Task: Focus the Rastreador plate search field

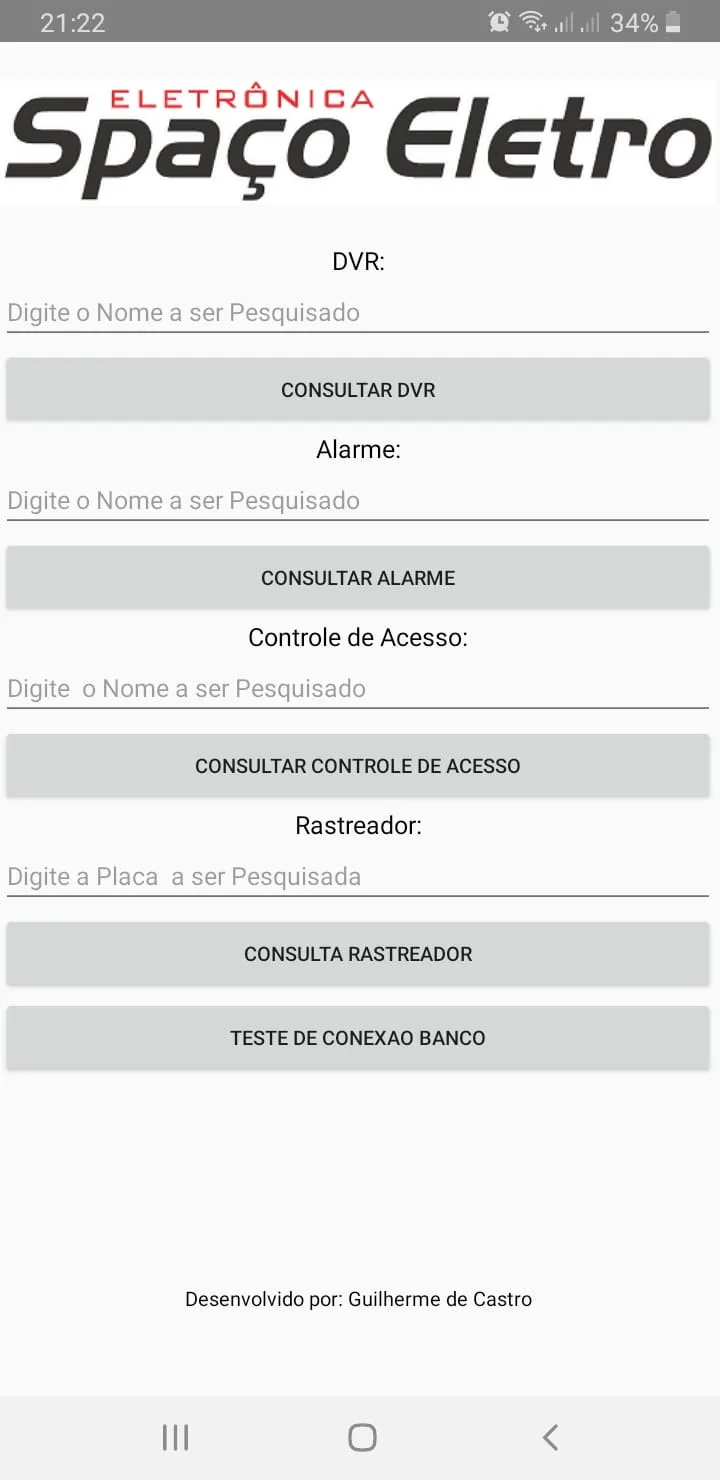Action: point(357,877)
